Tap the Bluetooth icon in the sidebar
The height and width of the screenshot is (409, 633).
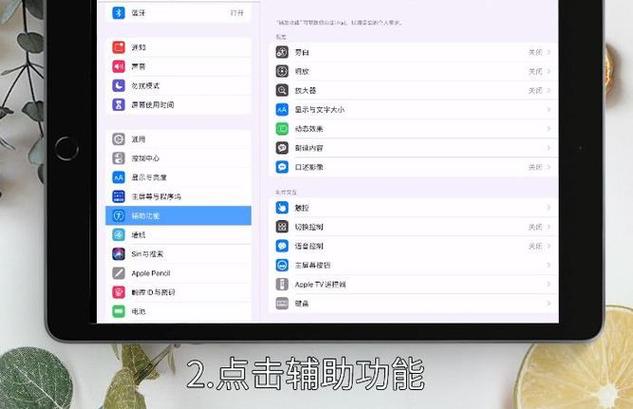[118, 13]
